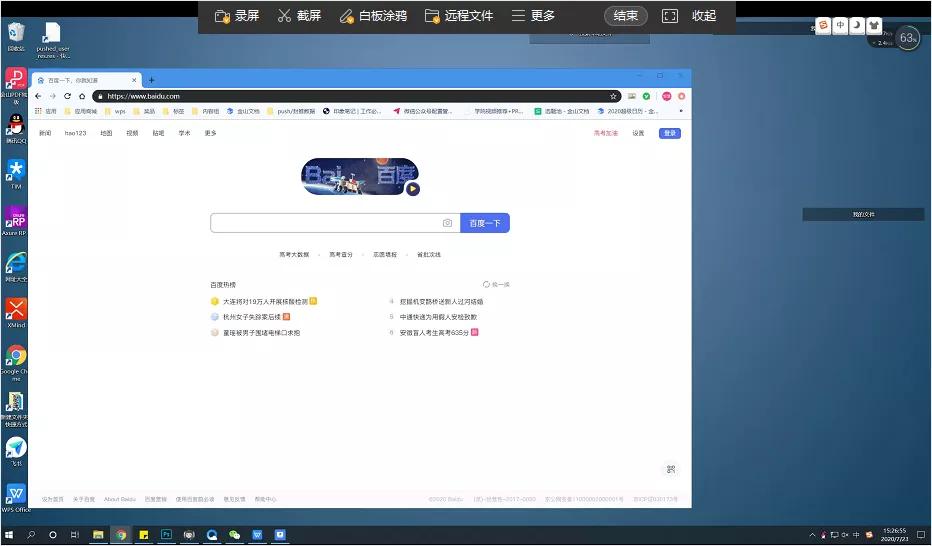This screenshot has width=932, height=546.
Task: Open the 印象笔记 bookmark
Action: tap(352, 111)
